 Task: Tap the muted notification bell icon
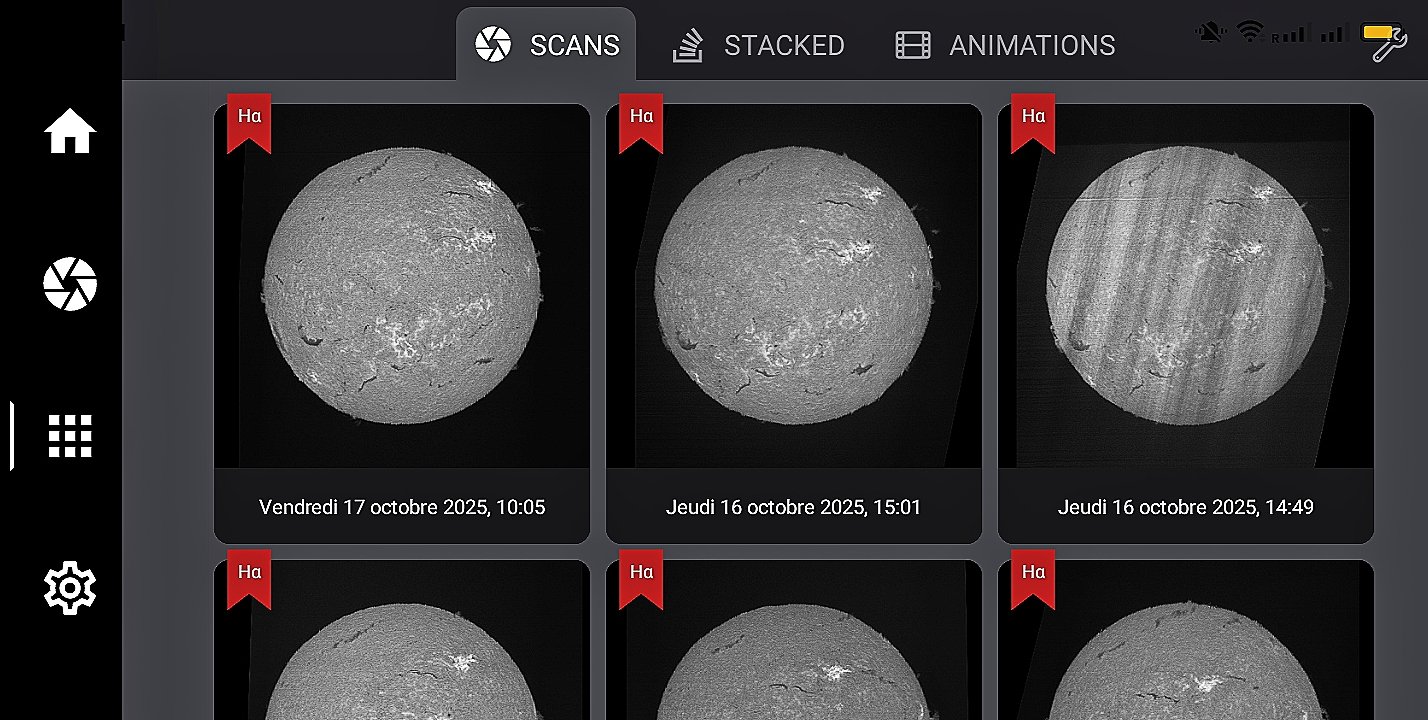click(x=1211, y=33)
